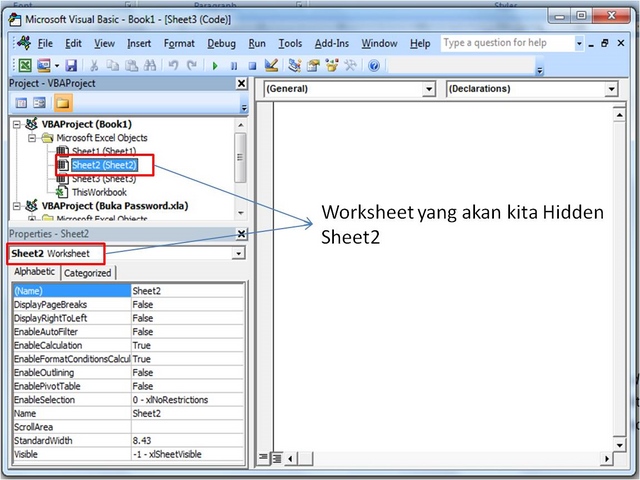Run the macro with the green play icon

tap(215, 66)
